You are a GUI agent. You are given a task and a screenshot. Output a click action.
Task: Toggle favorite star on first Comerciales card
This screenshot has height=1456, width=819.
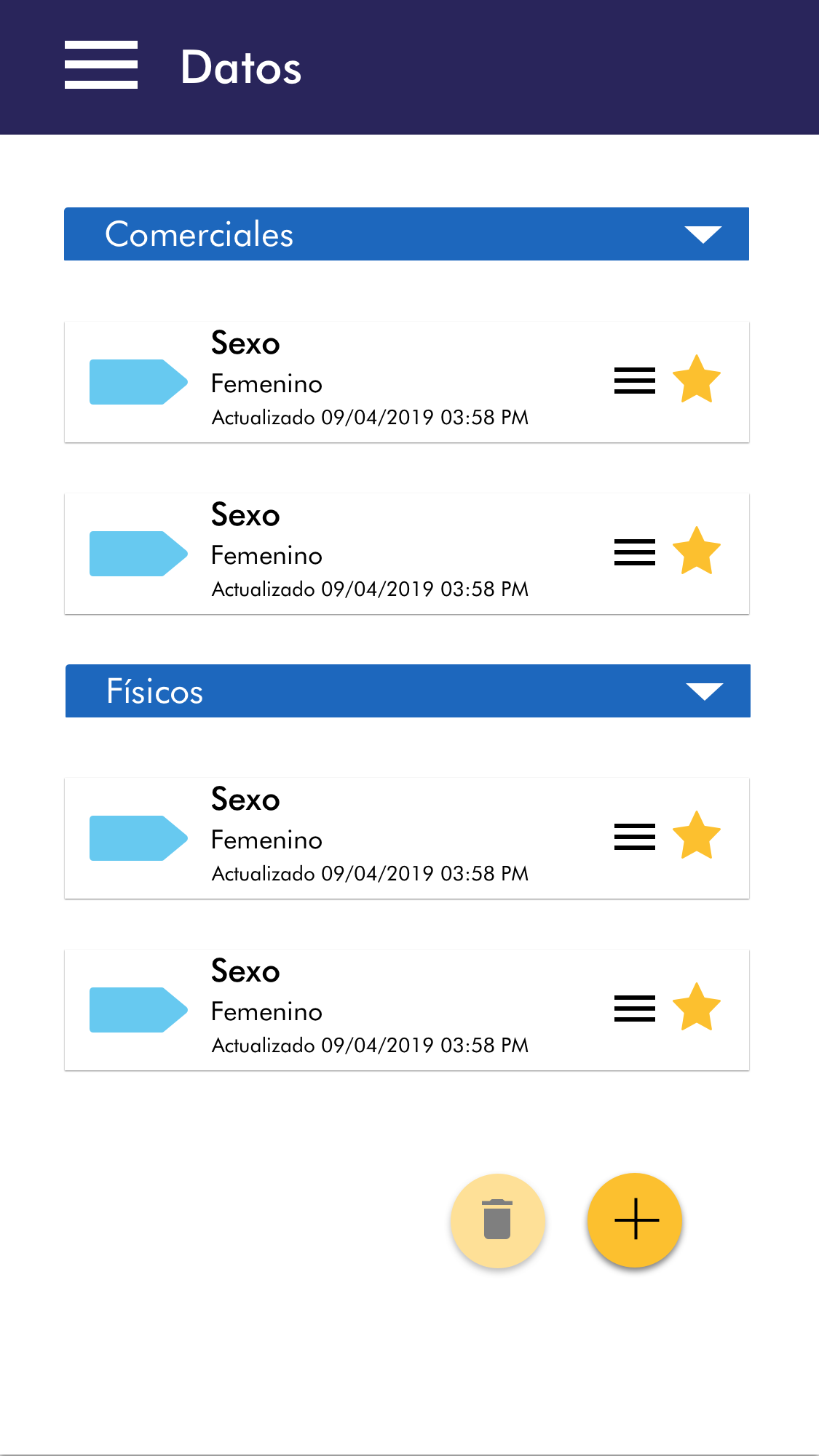pos(697,379)
